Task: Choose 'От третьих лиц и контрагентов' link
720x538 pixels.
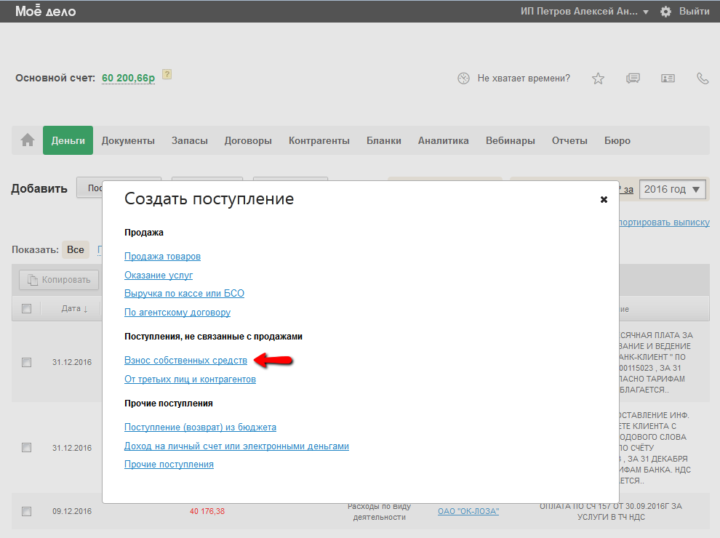Action: [190, 379]
